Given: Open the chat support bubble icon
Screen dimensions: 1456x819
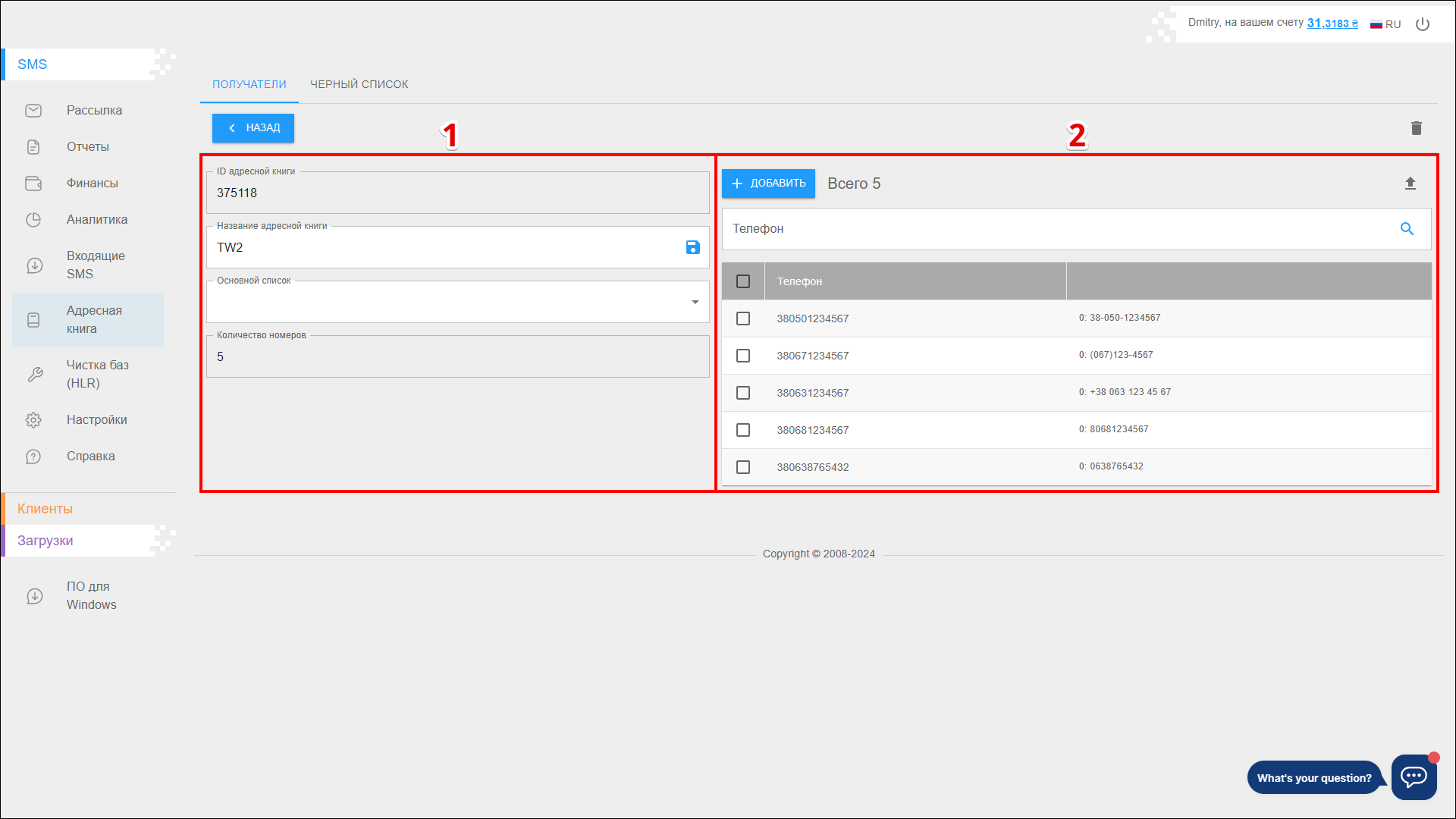Looking at the screenshot, I should point(1414,777).
